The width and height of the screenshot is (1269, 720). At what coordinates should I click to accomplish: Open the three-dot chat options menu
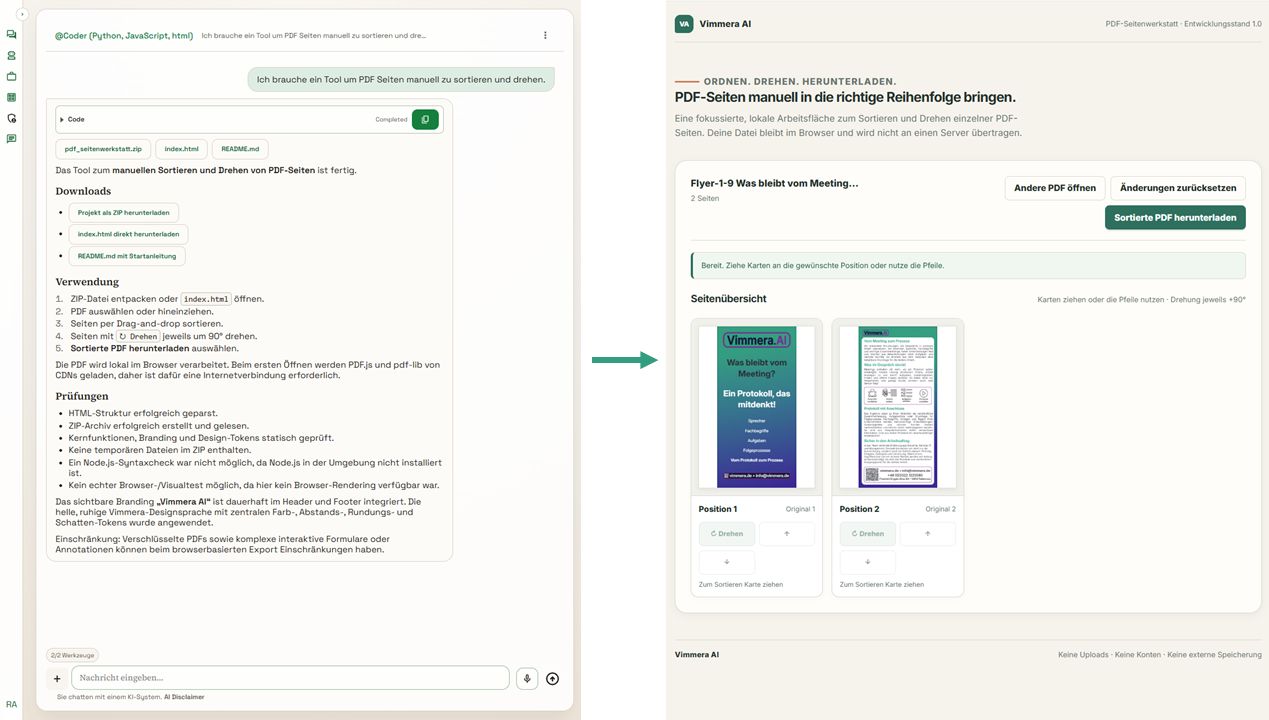(x=545, y=35)
